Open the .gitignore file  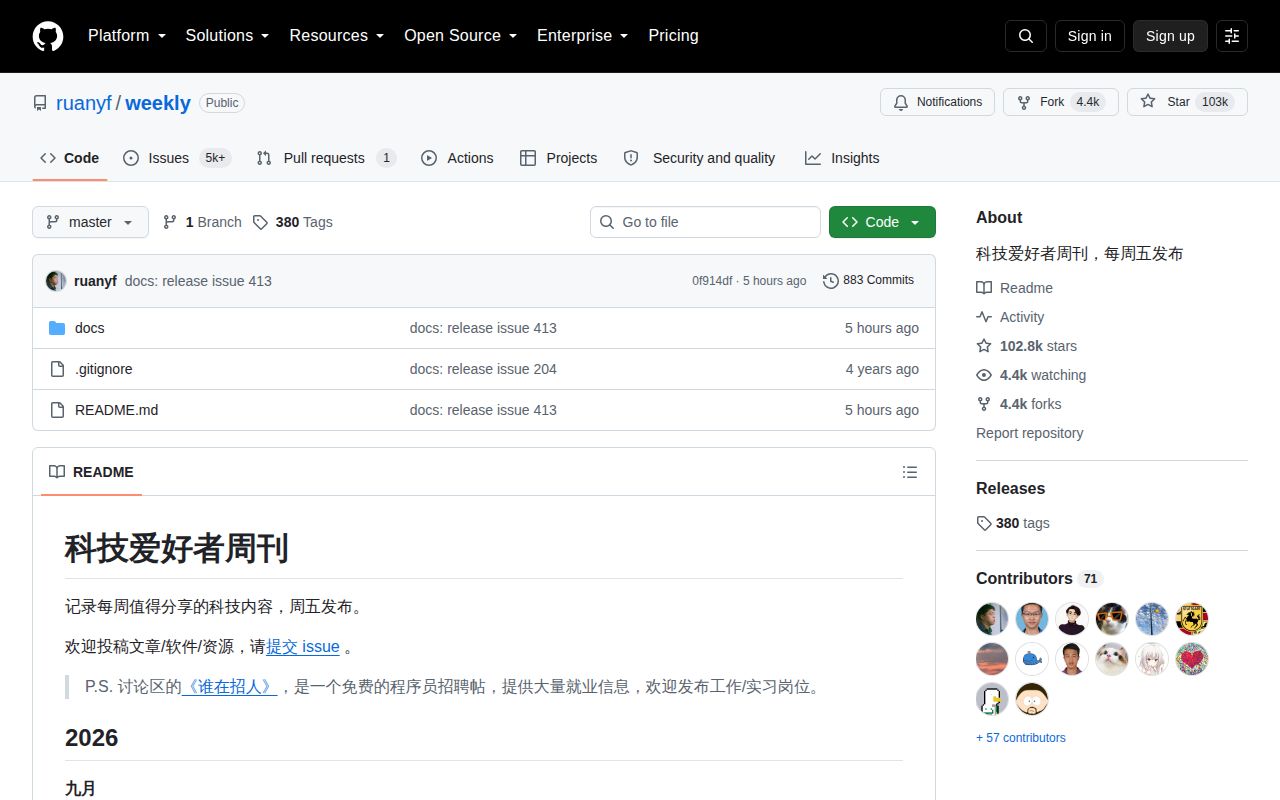pos(104,369)
